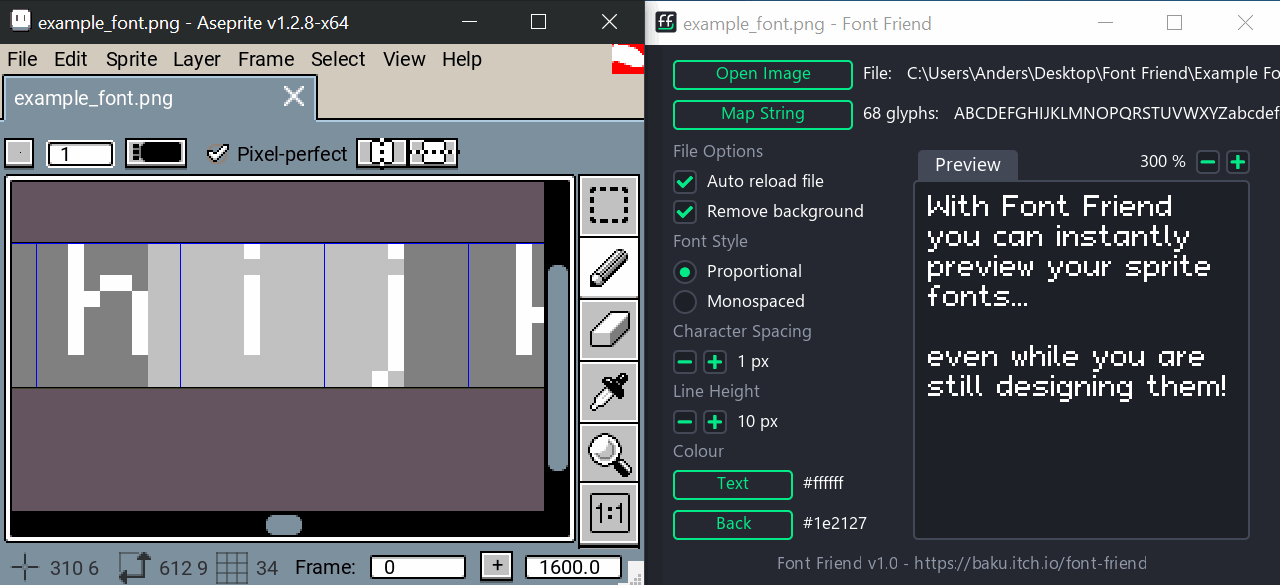Decrease Line Height with minus button
The image size is (1280, 585).
click(x=685, y=422)
